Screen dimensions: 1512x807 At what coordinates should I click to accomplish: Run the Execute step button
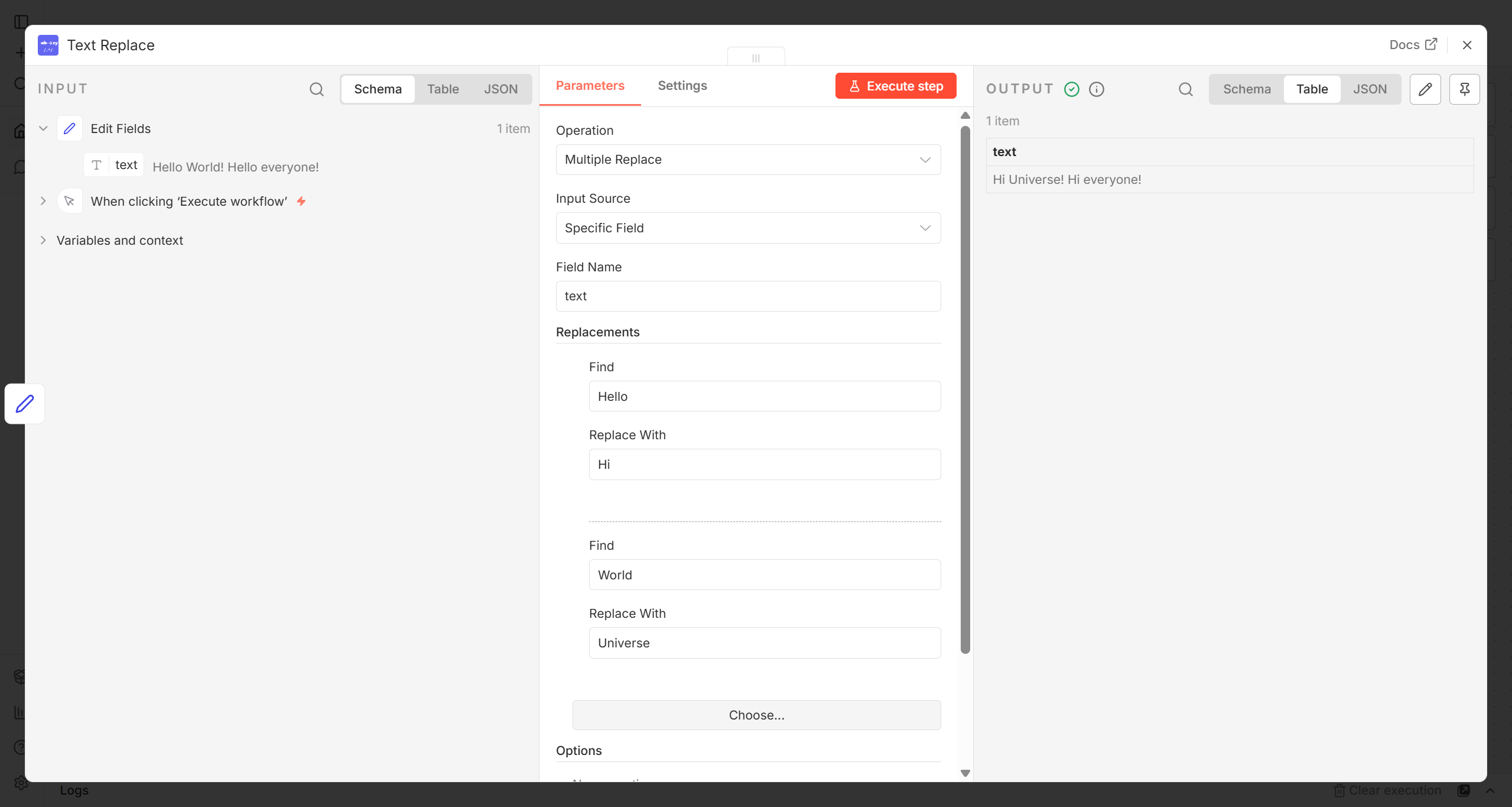click(896, 86)
